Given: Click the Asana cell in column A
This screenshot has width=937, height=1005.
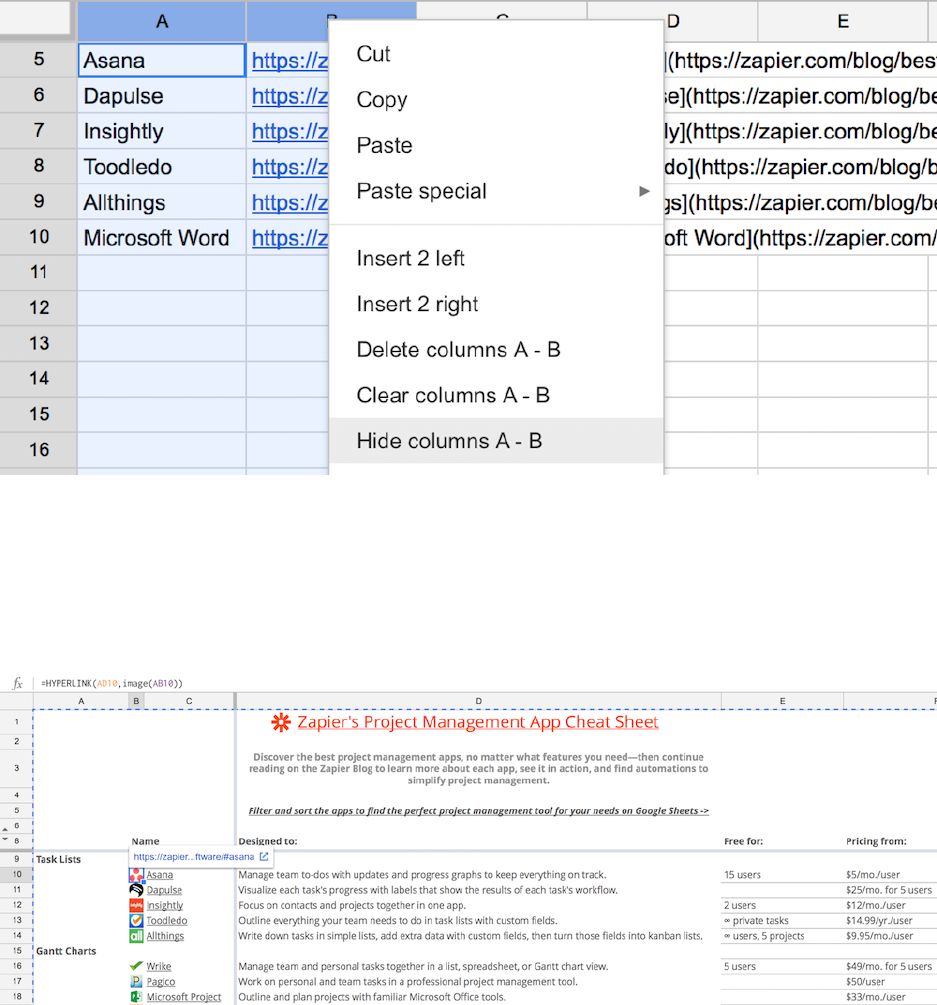Looking at the screenshot, I should coord(162,60).
